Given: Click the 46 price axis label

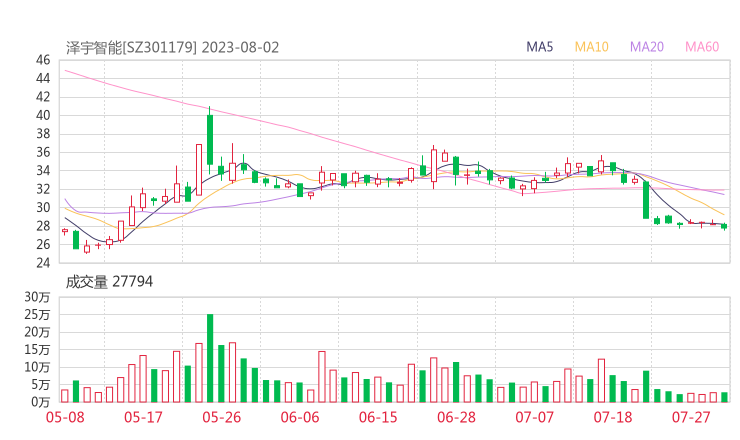Looking at the screenshot, I should click(x=43, y=60).
